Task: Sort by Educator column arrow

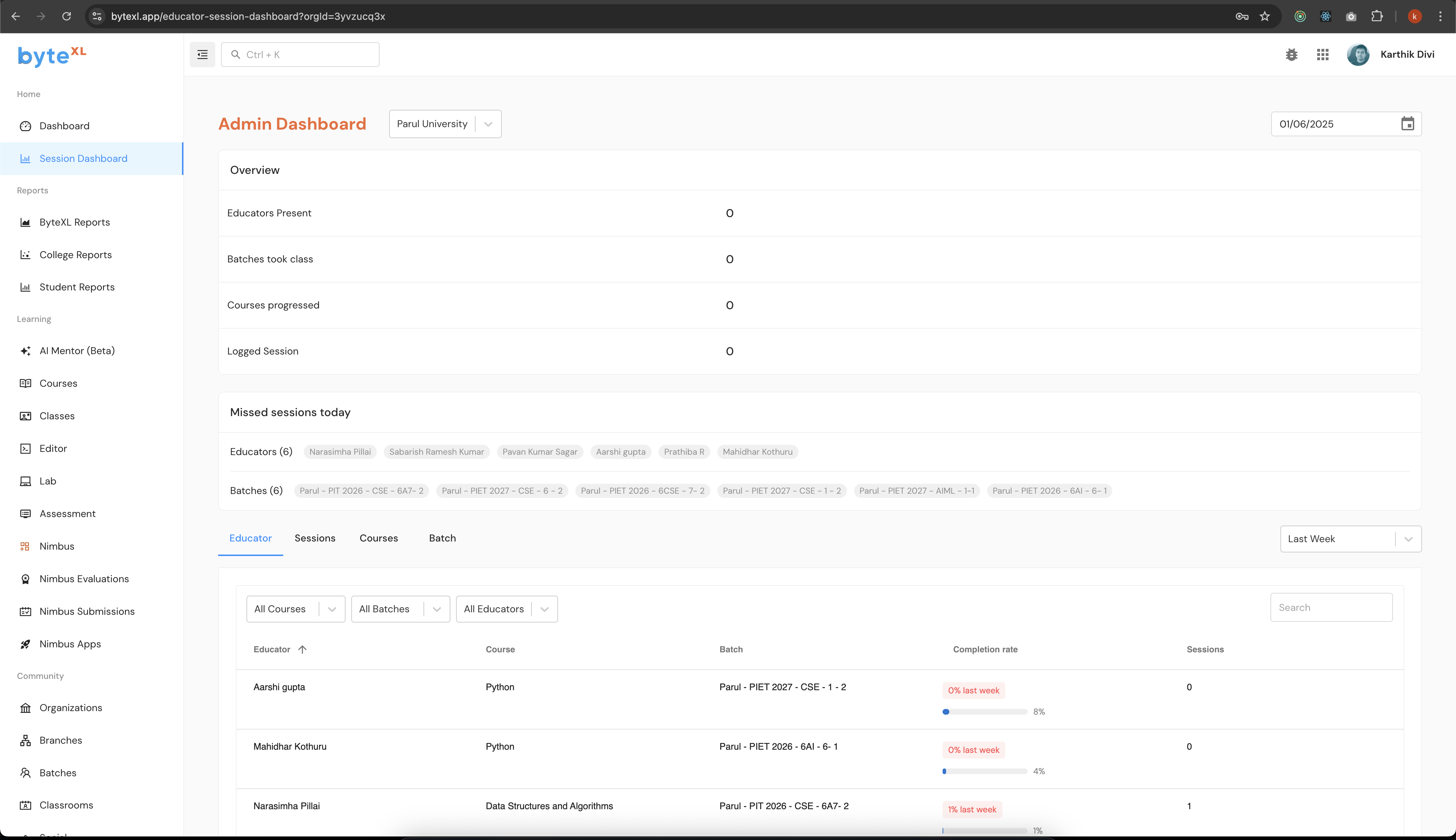Action: point(302,649)
